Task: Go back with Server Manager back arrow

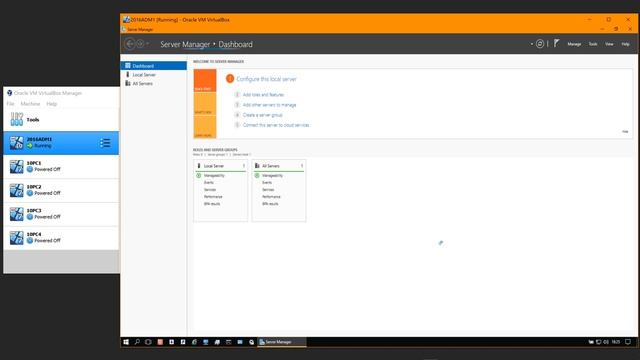Action: coord(130,44)
